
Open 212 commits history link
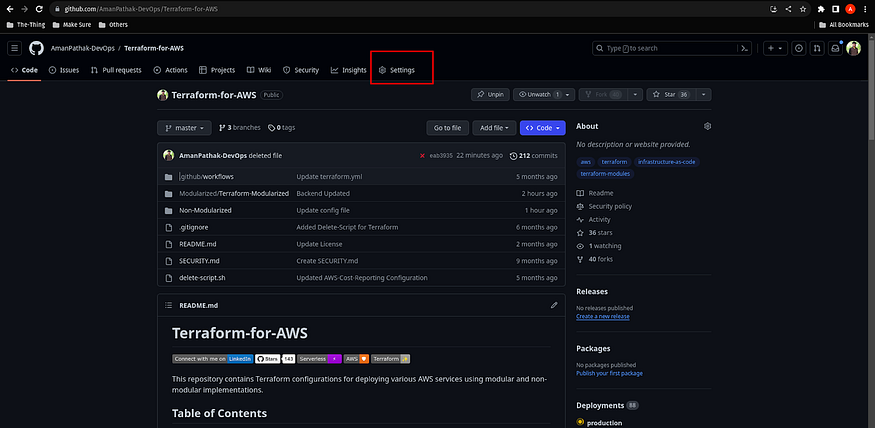pos(533,156)
